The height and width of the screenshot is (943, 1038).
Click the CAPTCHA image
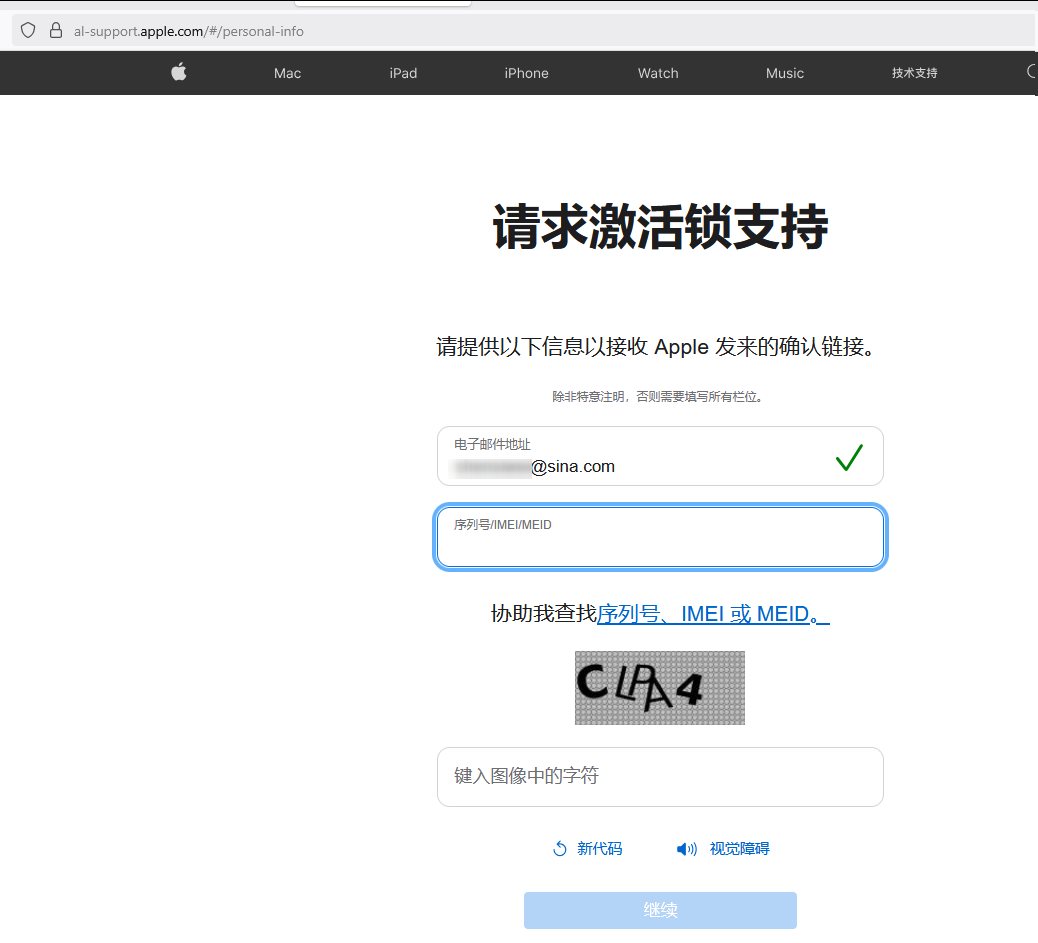(659, 688)
